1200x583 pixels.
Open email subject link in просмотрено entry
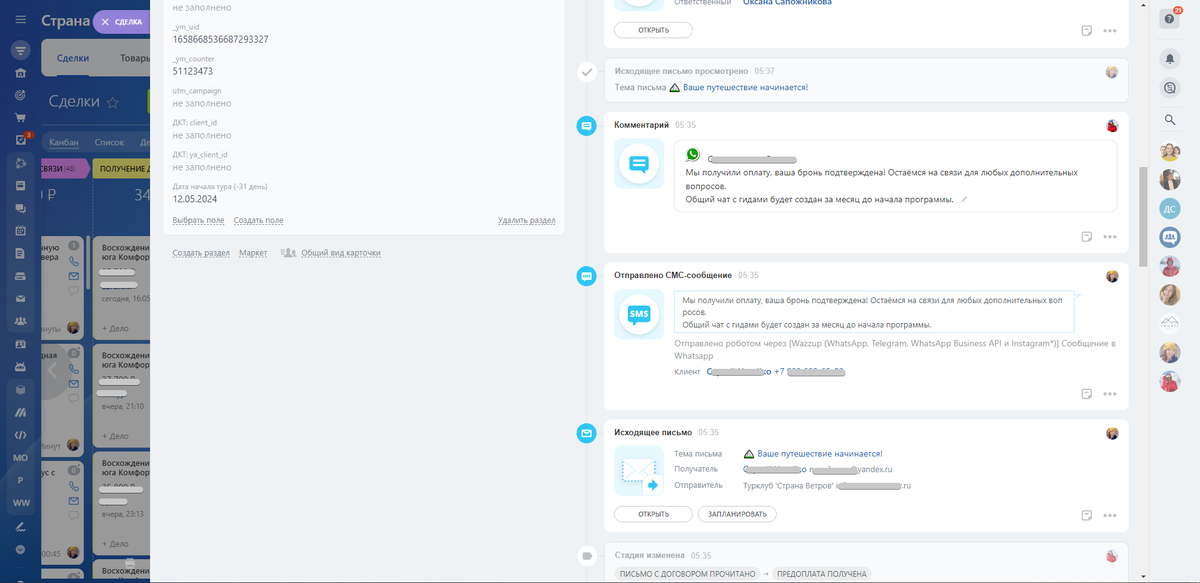coord(745,88)
